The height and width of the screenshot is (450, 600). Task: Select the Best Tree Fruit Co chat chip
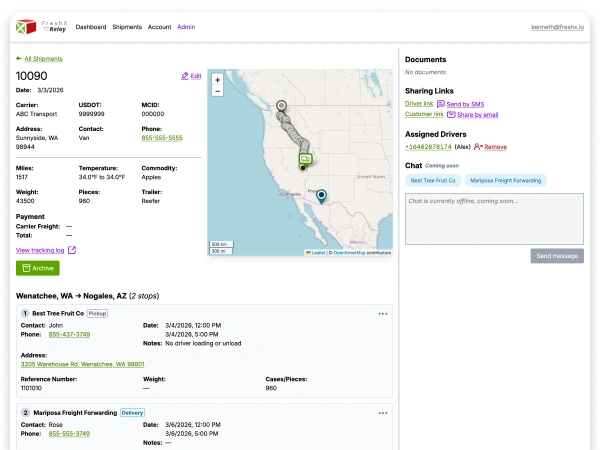coord(433,180)
